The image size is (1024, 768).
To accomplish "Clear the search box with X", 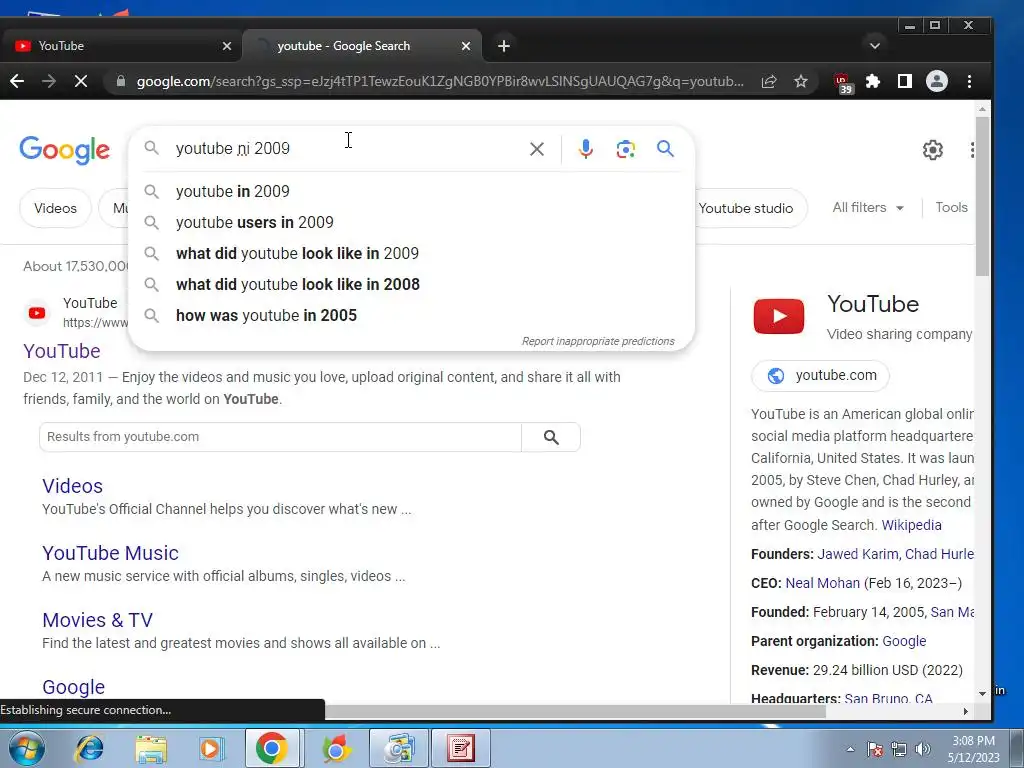I will (x=537, y=149).
